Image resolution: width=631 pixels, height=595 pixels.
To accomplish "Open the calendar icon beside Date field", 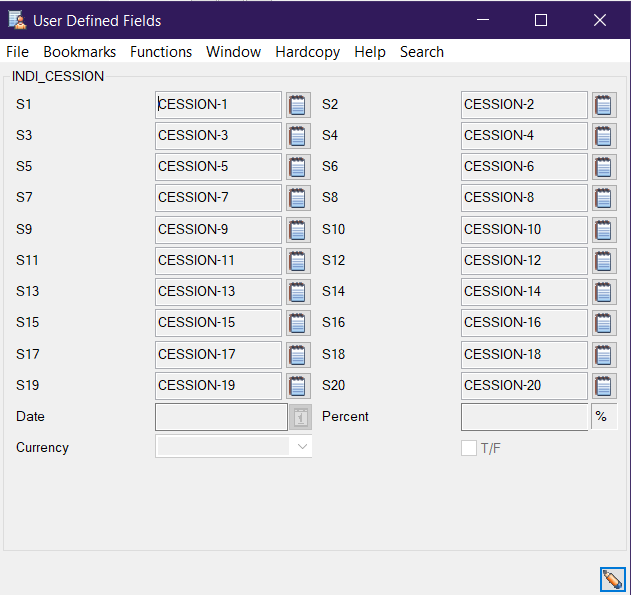I will [301, 417].
